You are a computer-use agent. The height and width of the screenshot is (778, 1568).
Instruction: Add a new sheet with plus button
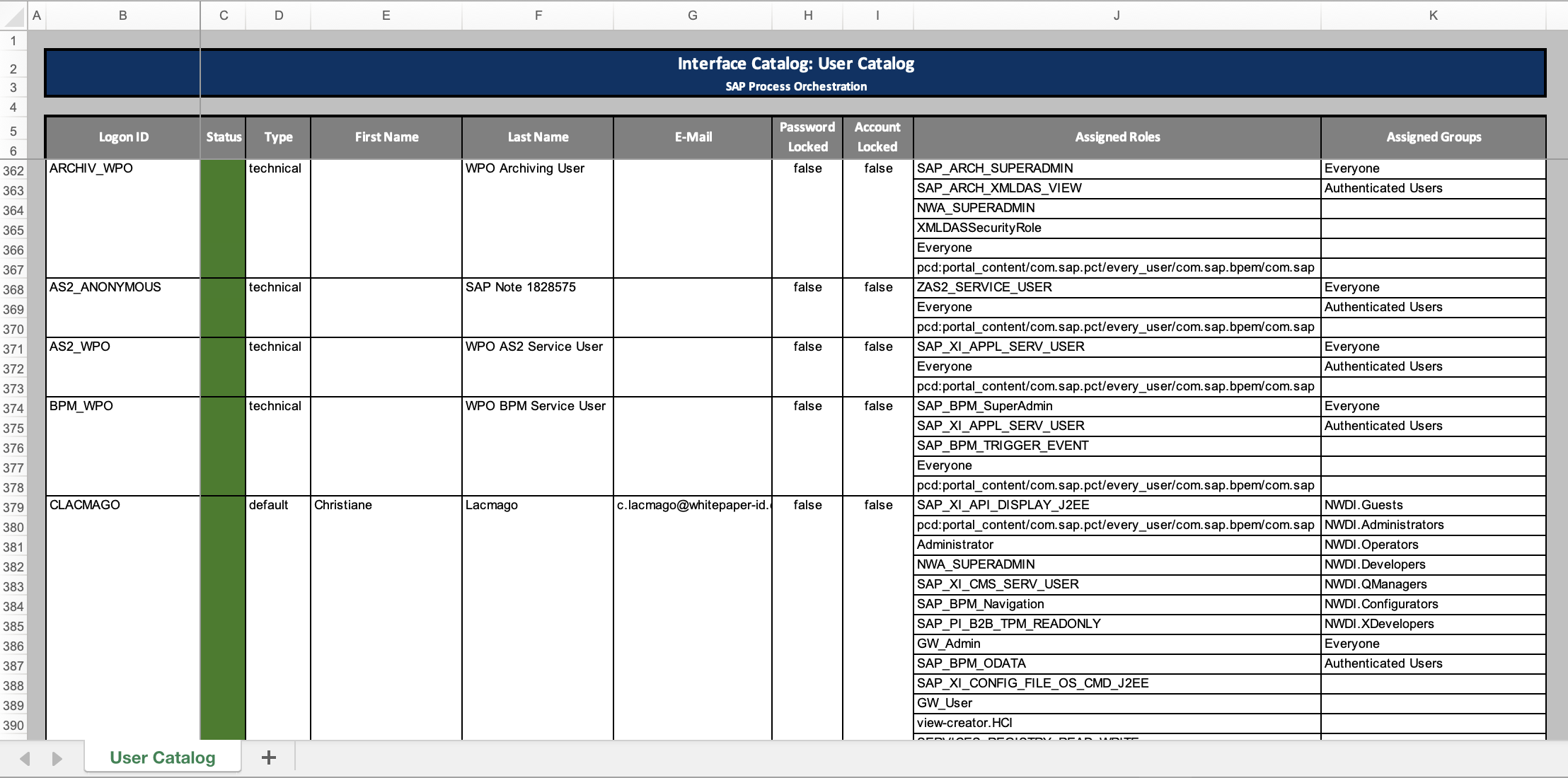point(269,757)
